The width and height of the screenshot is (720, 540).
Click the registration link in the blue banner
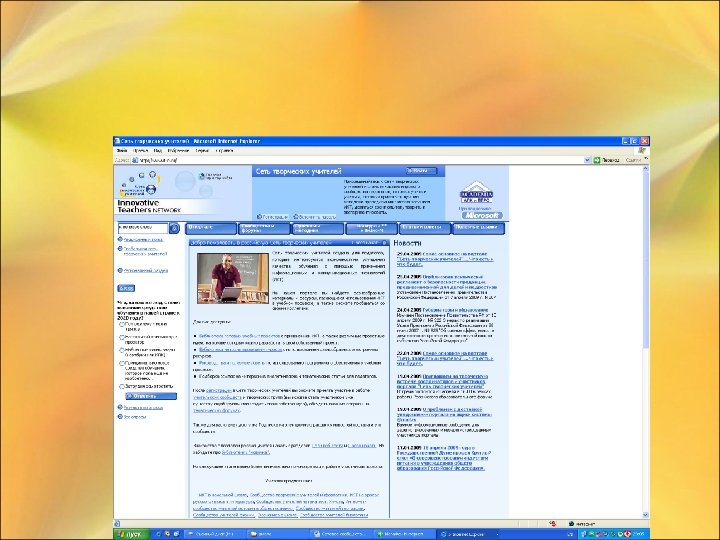pyautogui.click(x=272, y=217)
